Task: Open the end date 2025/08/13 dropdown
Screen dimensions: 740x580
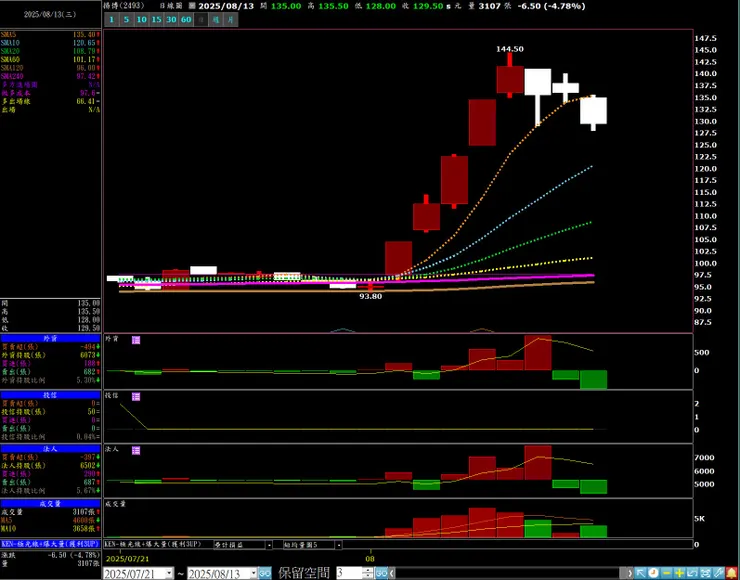Action: click(x=253, y=573)
